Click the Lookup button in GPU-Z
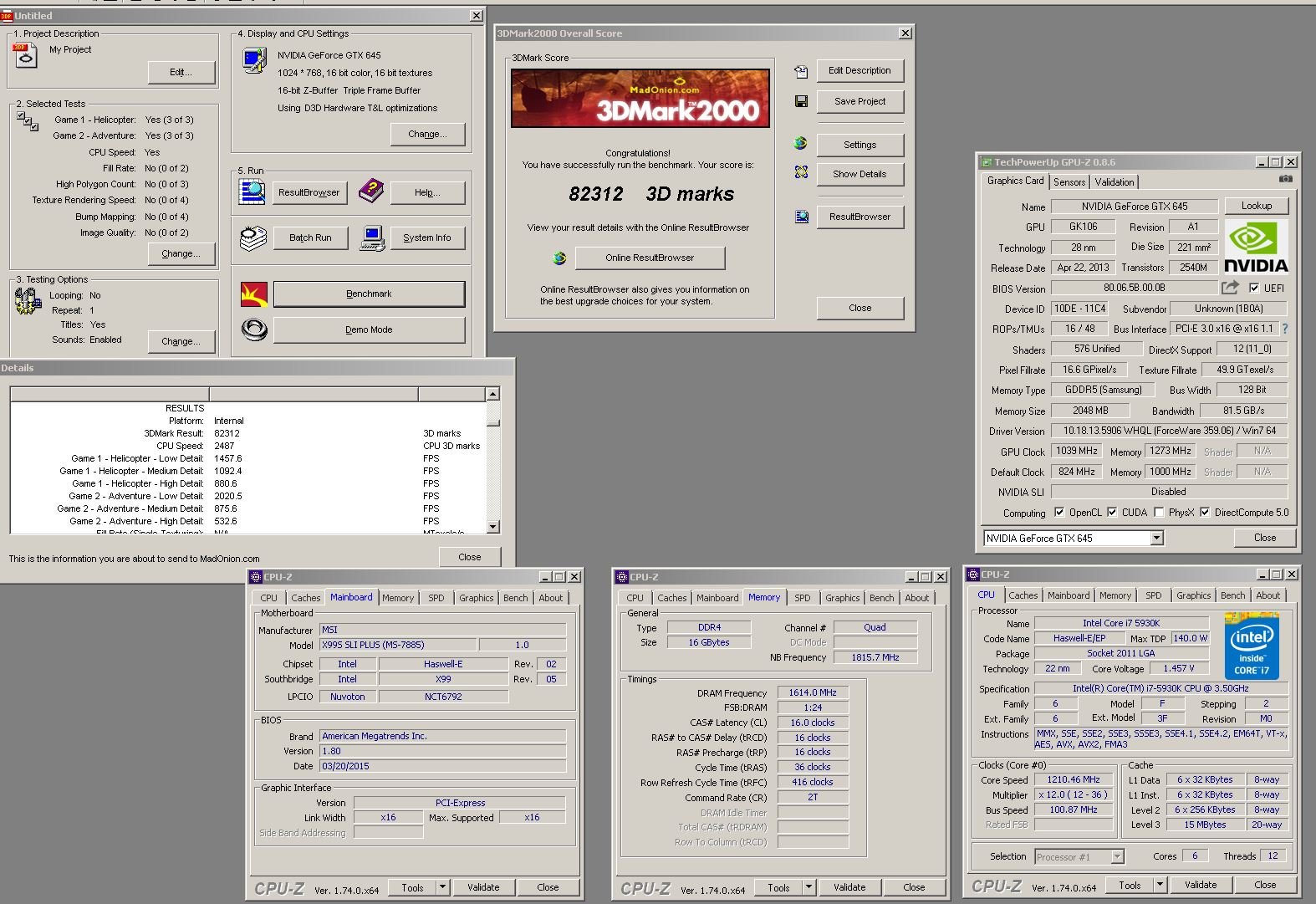 click(1257, 206)
